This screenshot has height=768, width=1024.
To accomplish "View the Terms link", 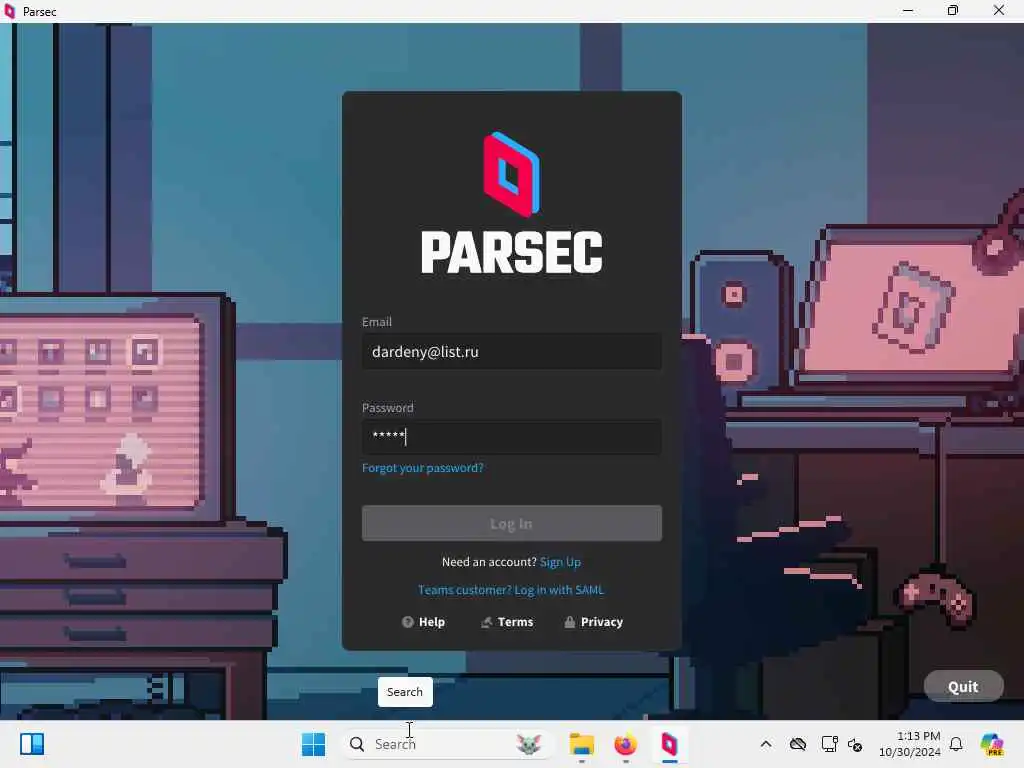I will [507, 622].
